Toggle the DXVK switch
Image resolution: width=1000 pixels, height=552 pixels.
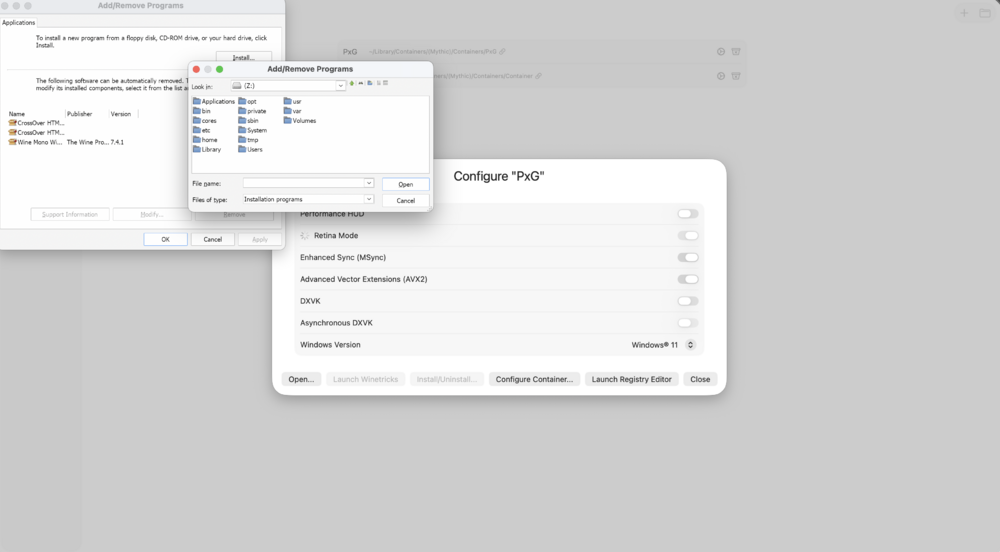point(688,301)
